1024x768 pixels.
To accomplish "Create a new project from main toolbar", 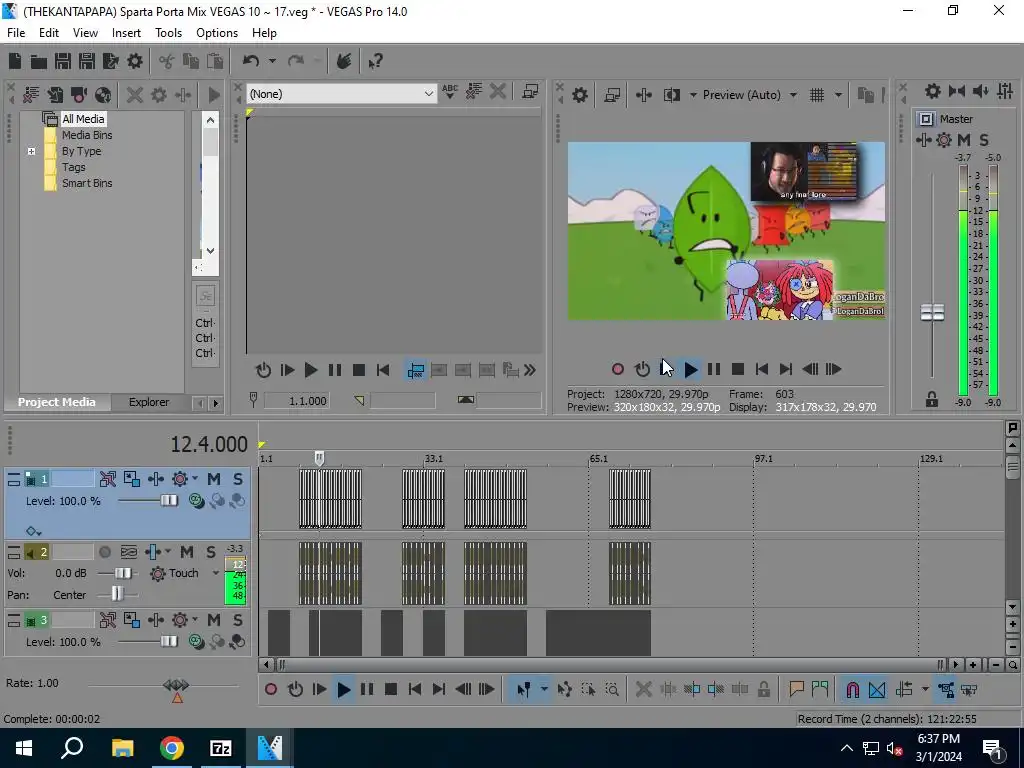I will [15, 61].
